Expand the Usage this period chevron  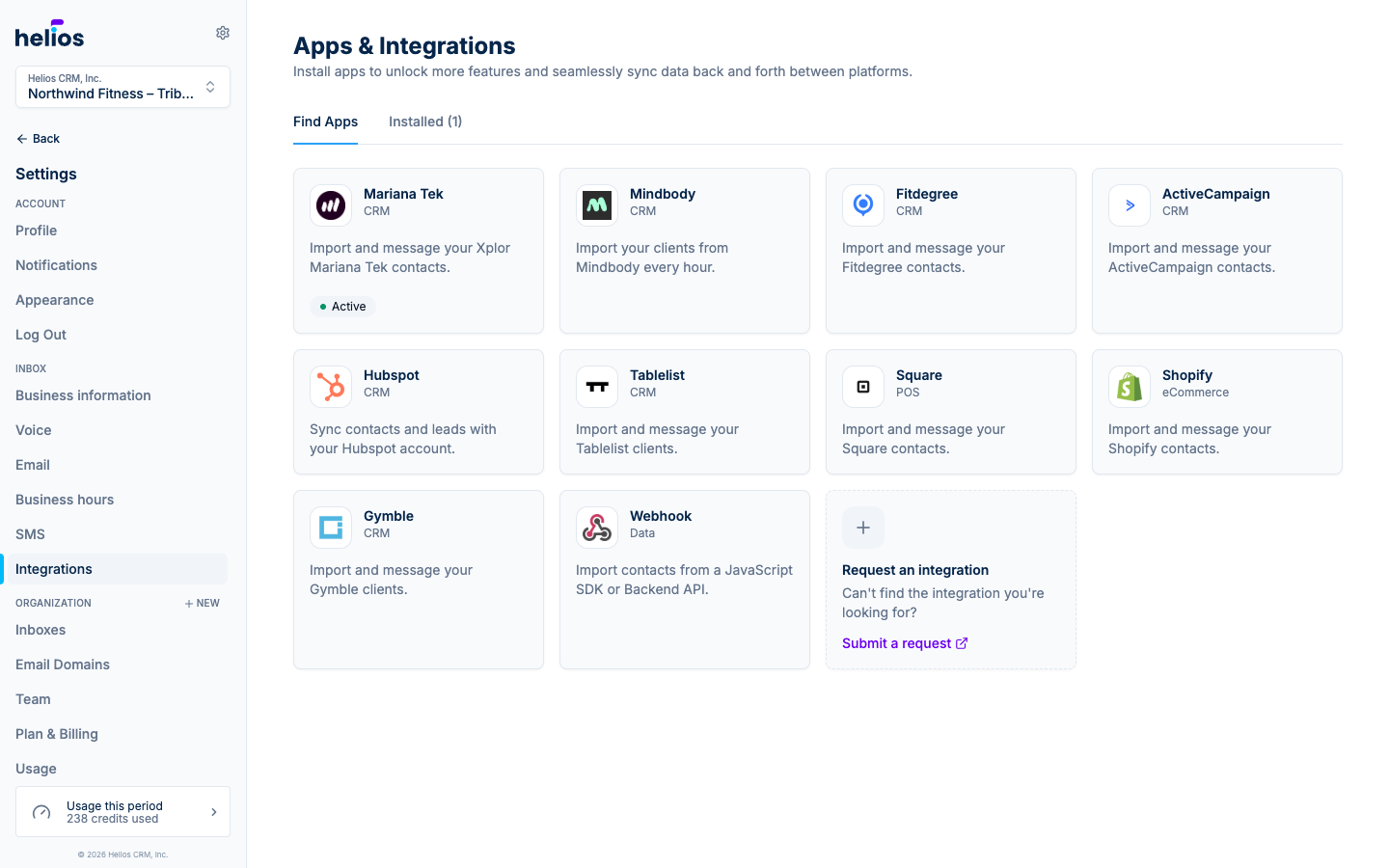pos(214,812)
